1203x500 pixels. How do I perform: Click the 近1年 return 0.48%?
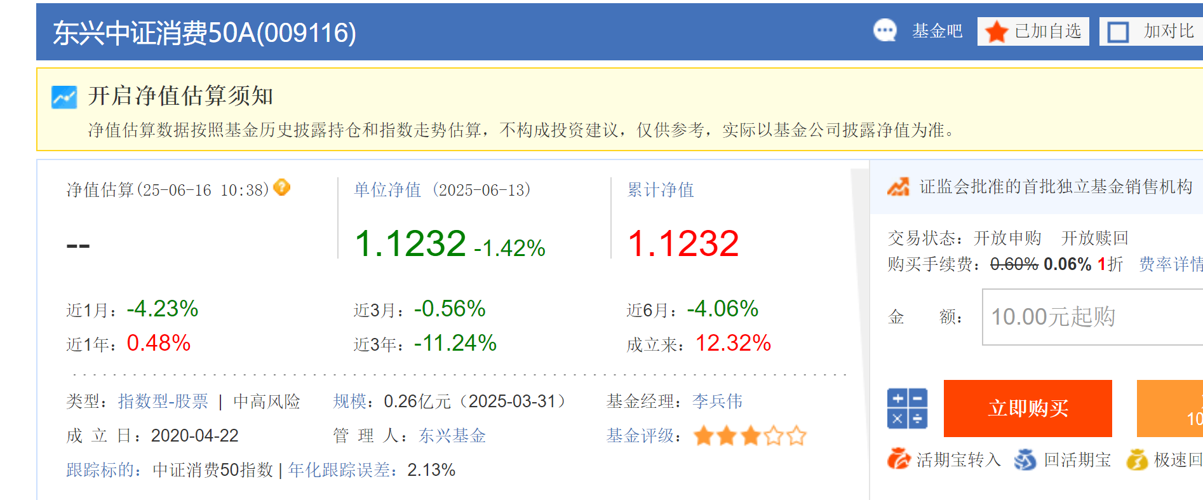pyautogui.click(x=158, y=343)
